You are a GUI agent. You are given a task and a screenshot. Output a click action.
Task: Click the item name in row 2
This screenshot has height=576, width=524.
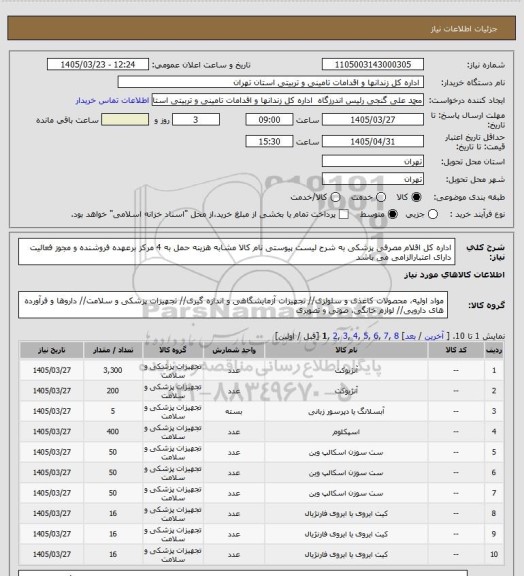tap(346, 391)
